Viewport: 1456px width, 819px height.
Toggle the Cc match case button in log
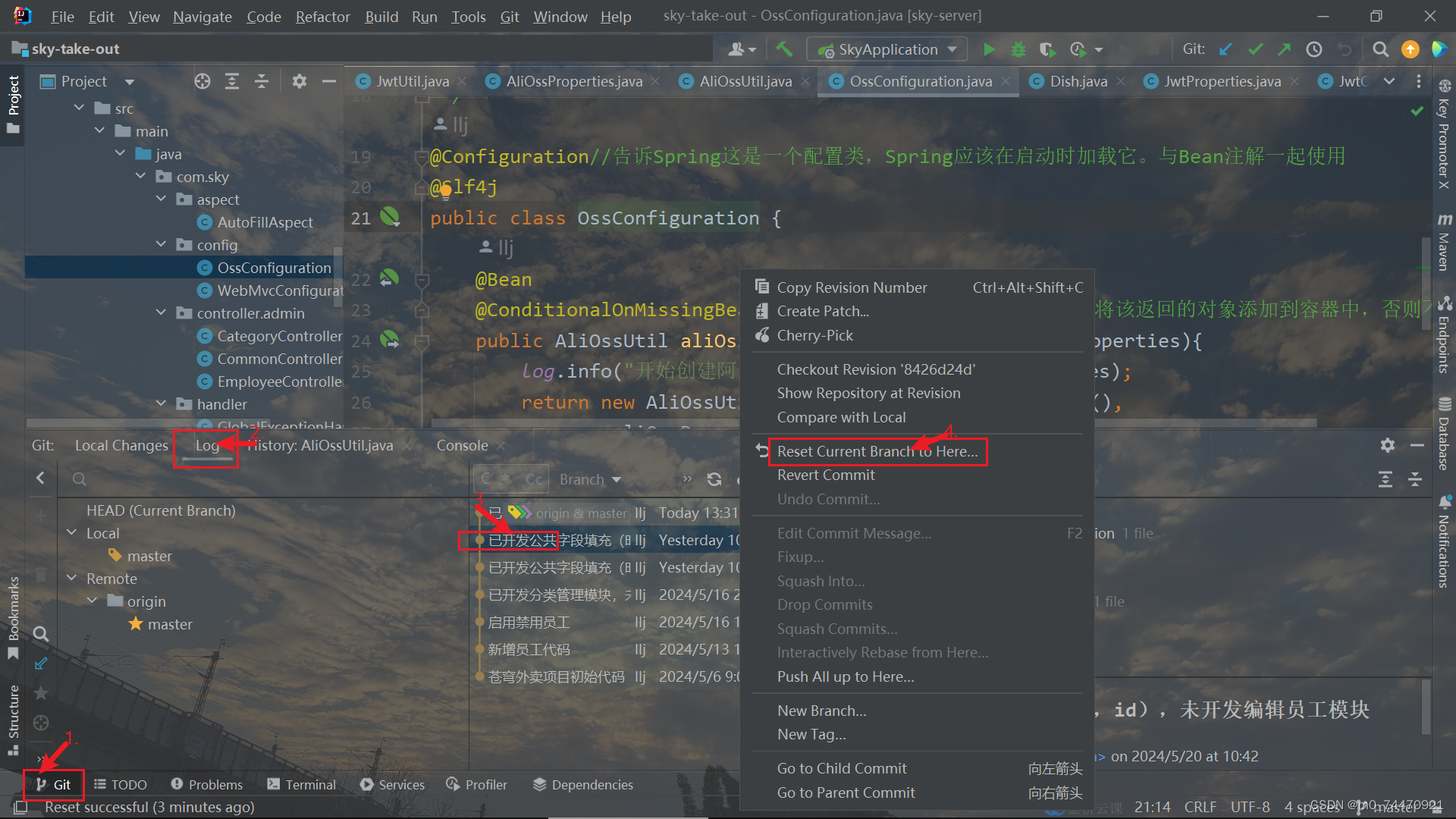[x=534, y=479]
